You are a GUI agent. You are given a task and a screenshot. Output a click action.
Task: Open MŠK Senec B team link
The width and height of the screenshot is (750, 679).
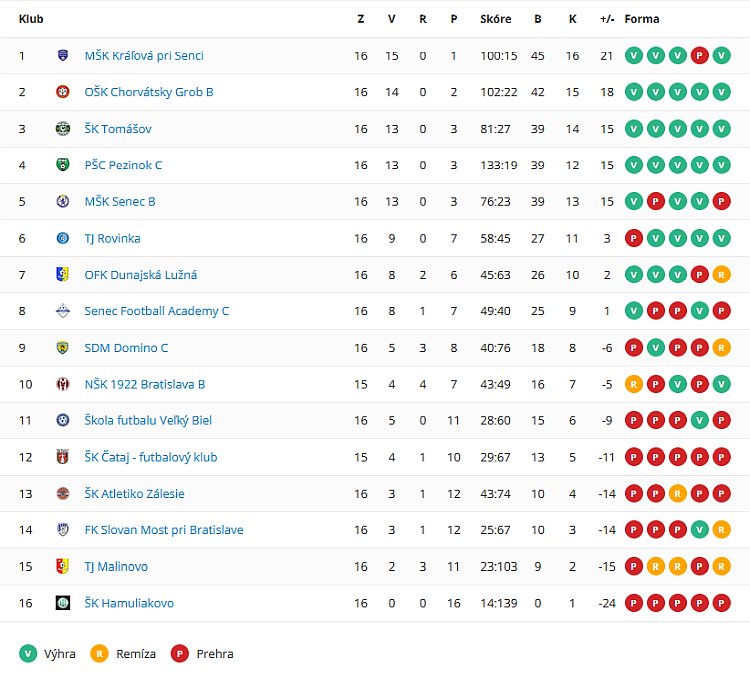(120, 202)
